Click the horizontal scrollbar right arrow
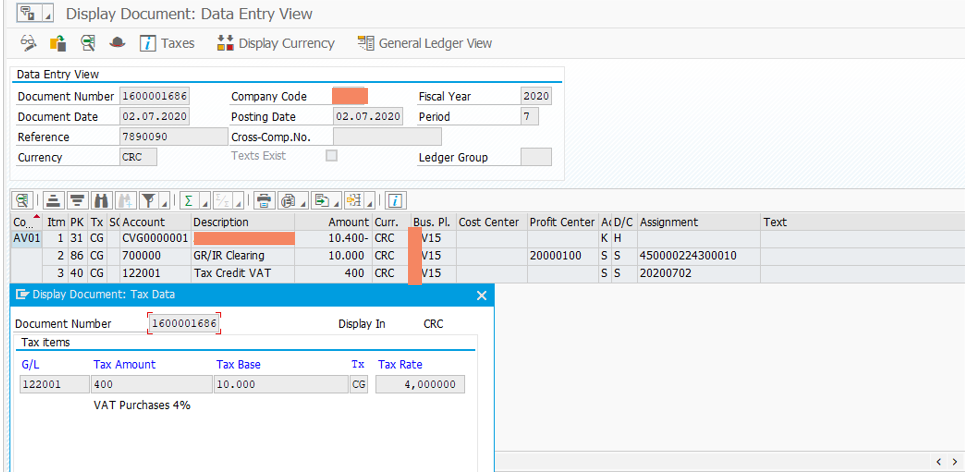This screenshot has width=965, height=473. point(955,461)
